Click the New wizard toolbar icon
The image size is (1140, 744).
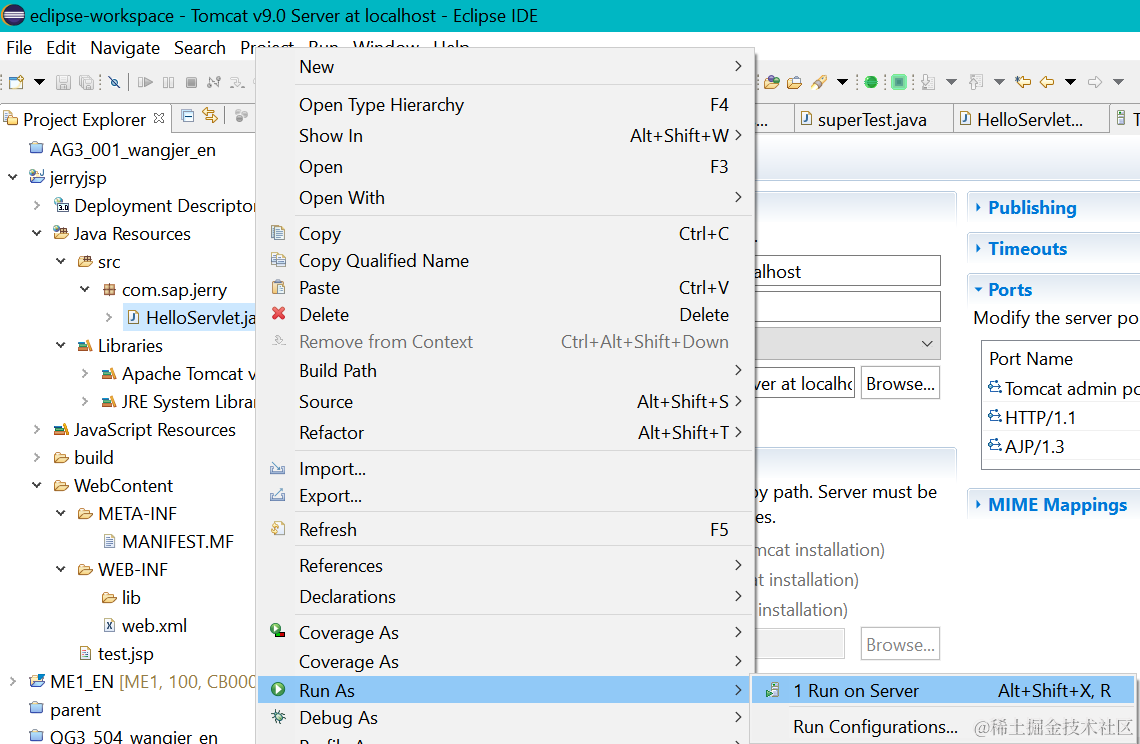16,82
